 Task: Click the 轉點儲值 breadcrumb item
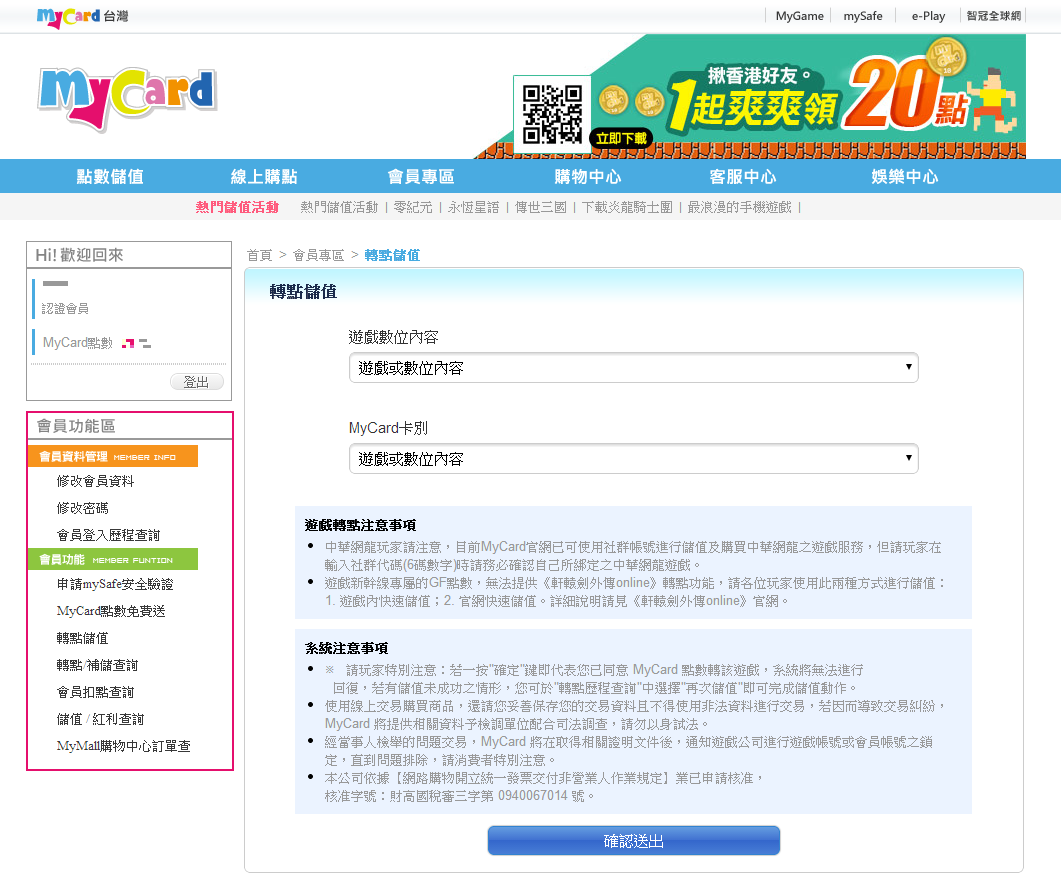[x=392, y=255]
